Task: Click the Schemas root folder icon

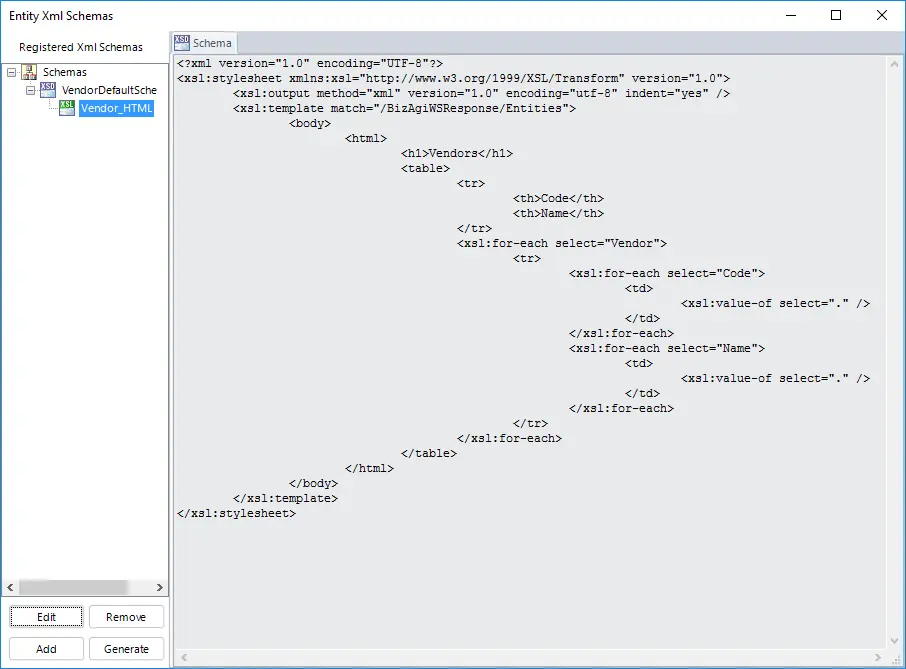Action: tap(29, 72)
